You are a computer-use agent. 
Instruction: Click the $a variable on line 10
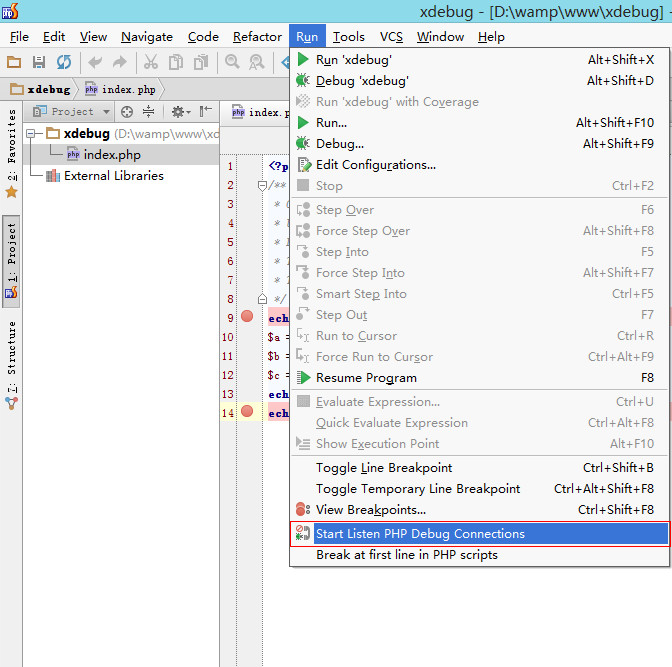(x=274, y=337)
